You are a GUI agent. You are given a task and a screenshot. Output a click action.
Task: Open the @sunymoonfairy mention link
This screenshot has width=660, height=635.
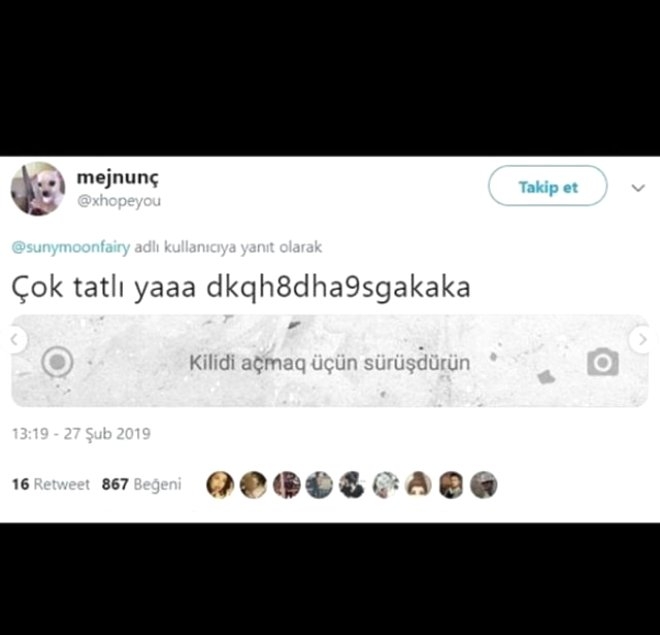coord(71,247)
